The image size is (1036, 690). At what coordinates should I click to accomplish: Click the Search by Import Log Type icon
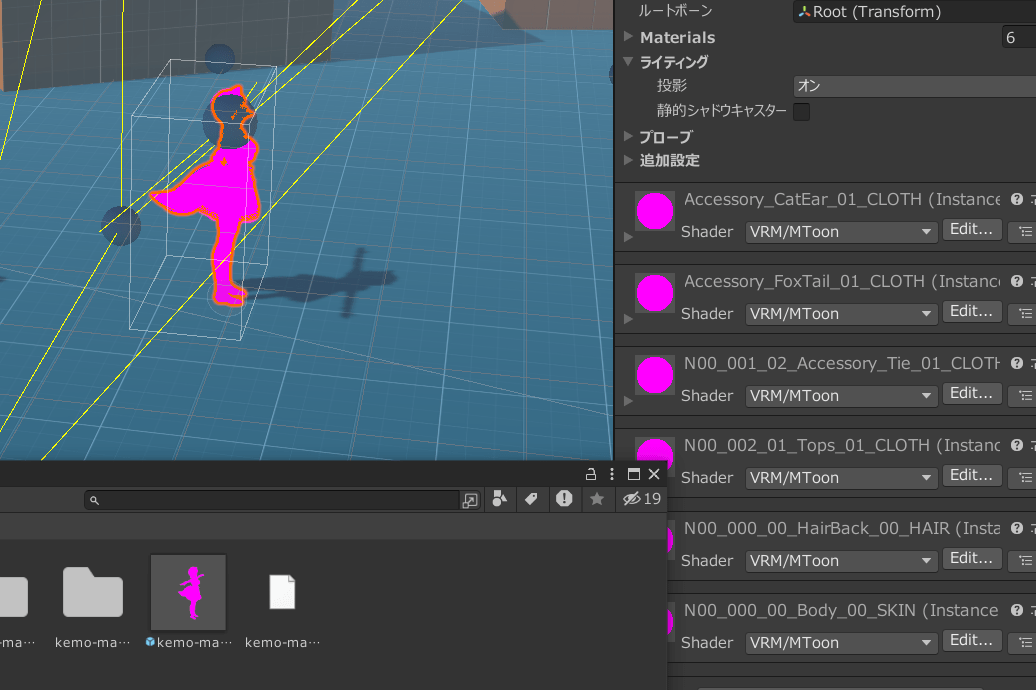click(x=564, y=498)
